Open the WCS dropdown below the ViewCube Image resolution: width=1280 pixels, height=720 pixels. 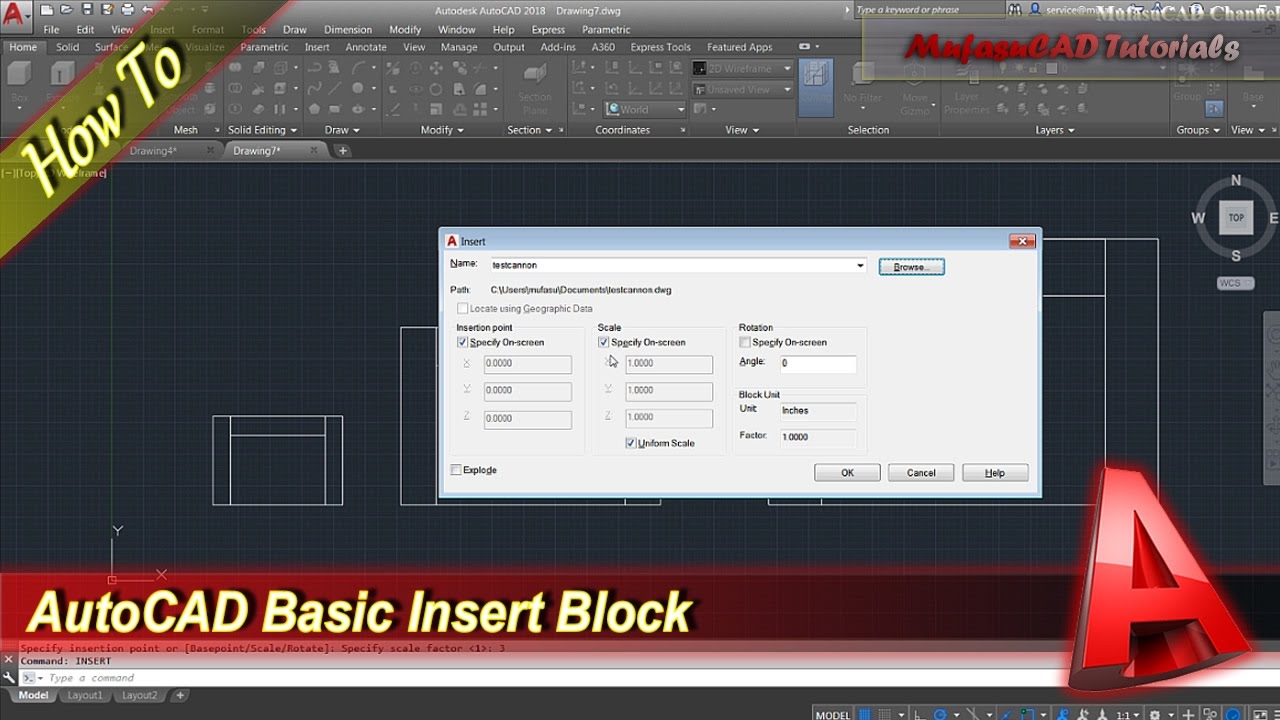pyautogui.click(x=1235, y=283)
